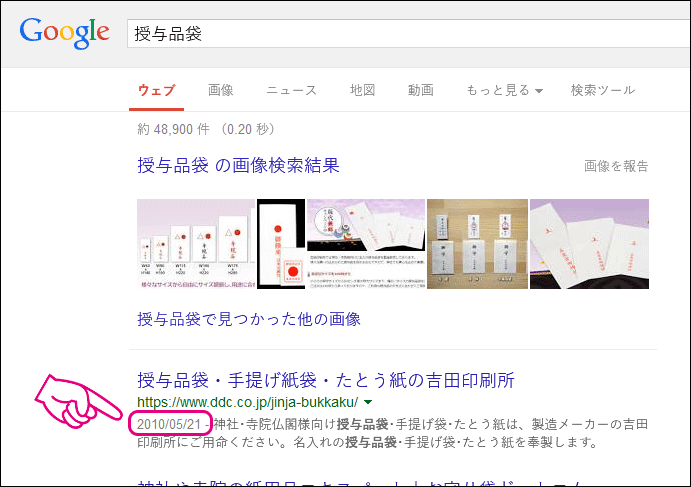Click the Google logo
The height and width of the screenshot is (487, 691).
64,33
